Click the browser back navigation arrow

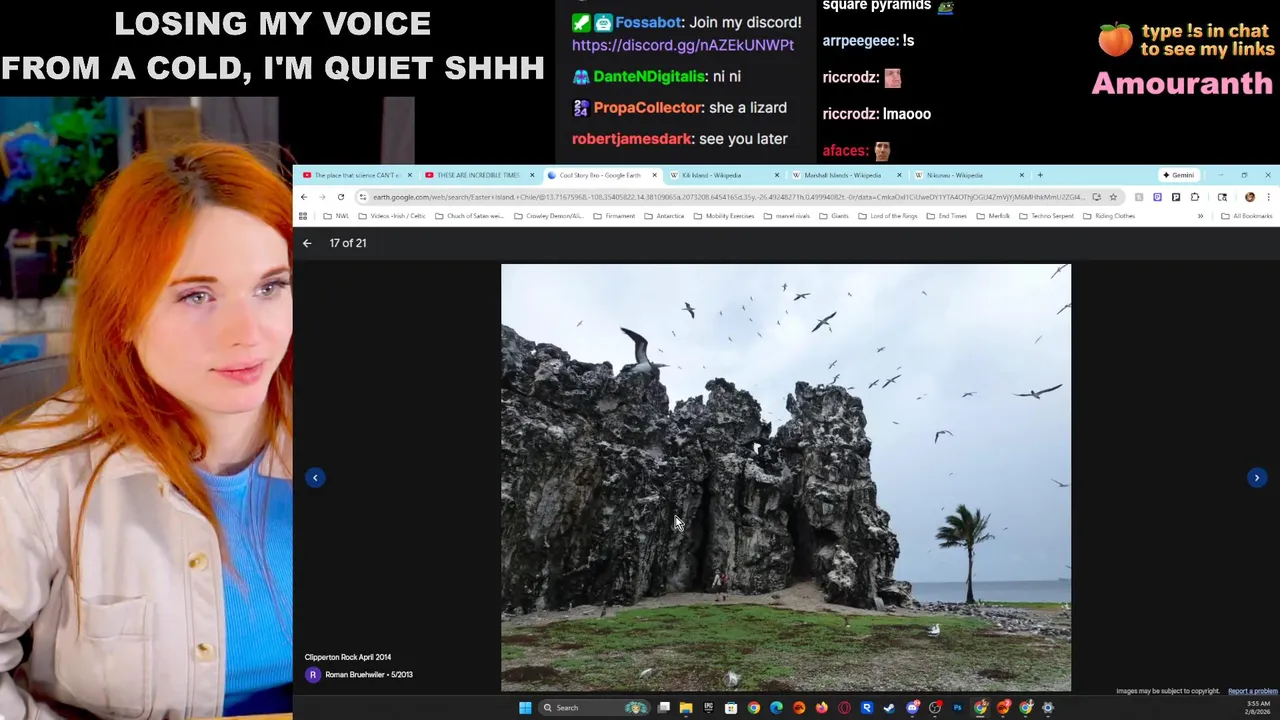[305, 197]
